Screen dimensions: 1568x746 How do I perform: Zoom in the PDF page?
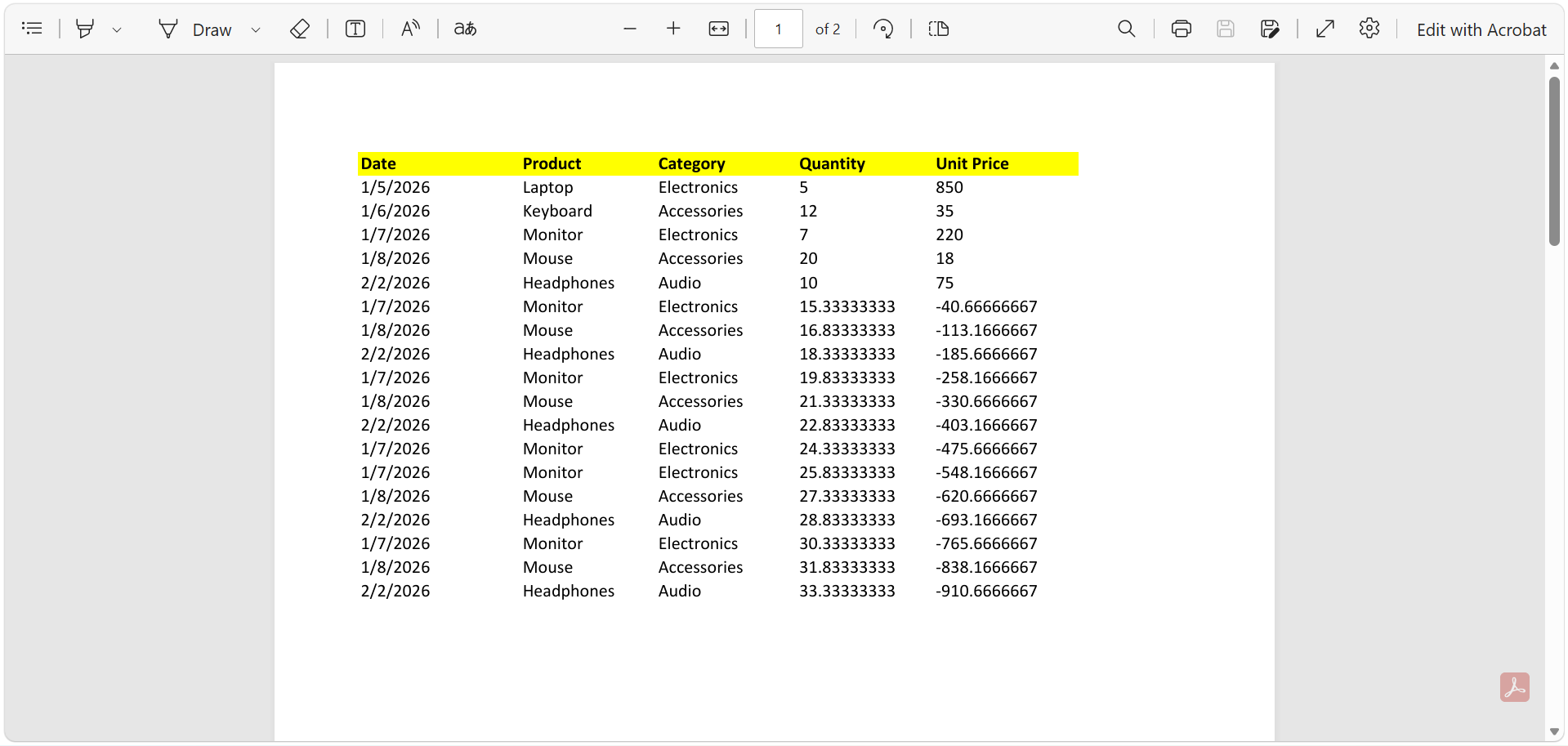click(673, 29)
